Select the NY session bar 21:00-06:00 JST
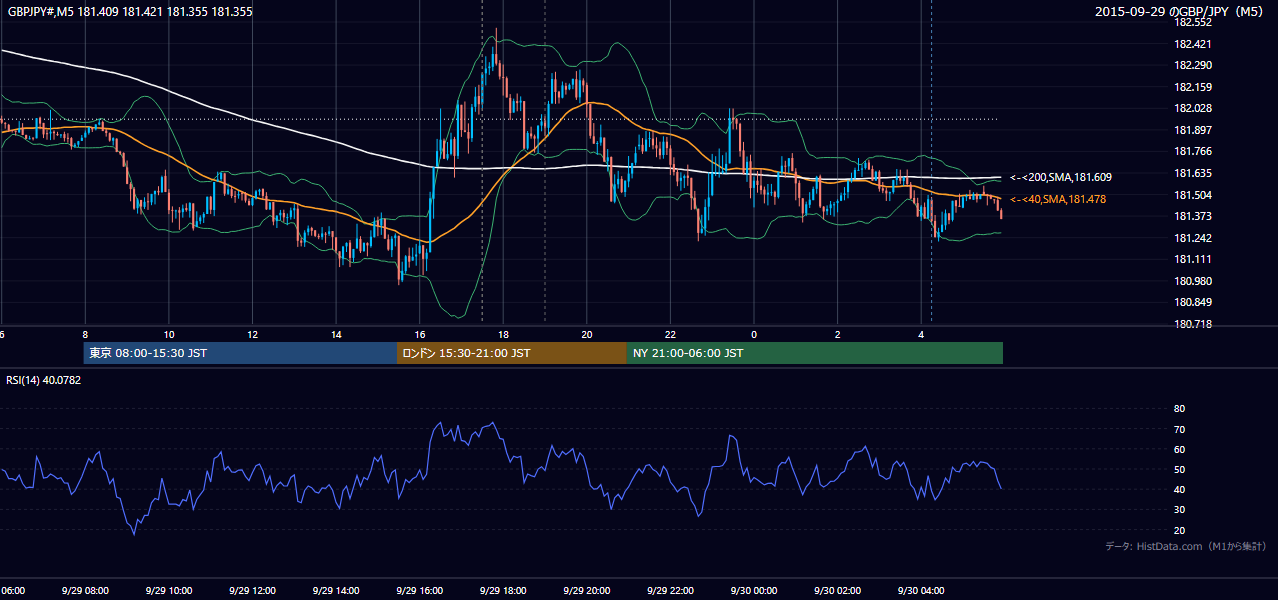Viewport: 1278px width, 600px height. click(815, 353)
